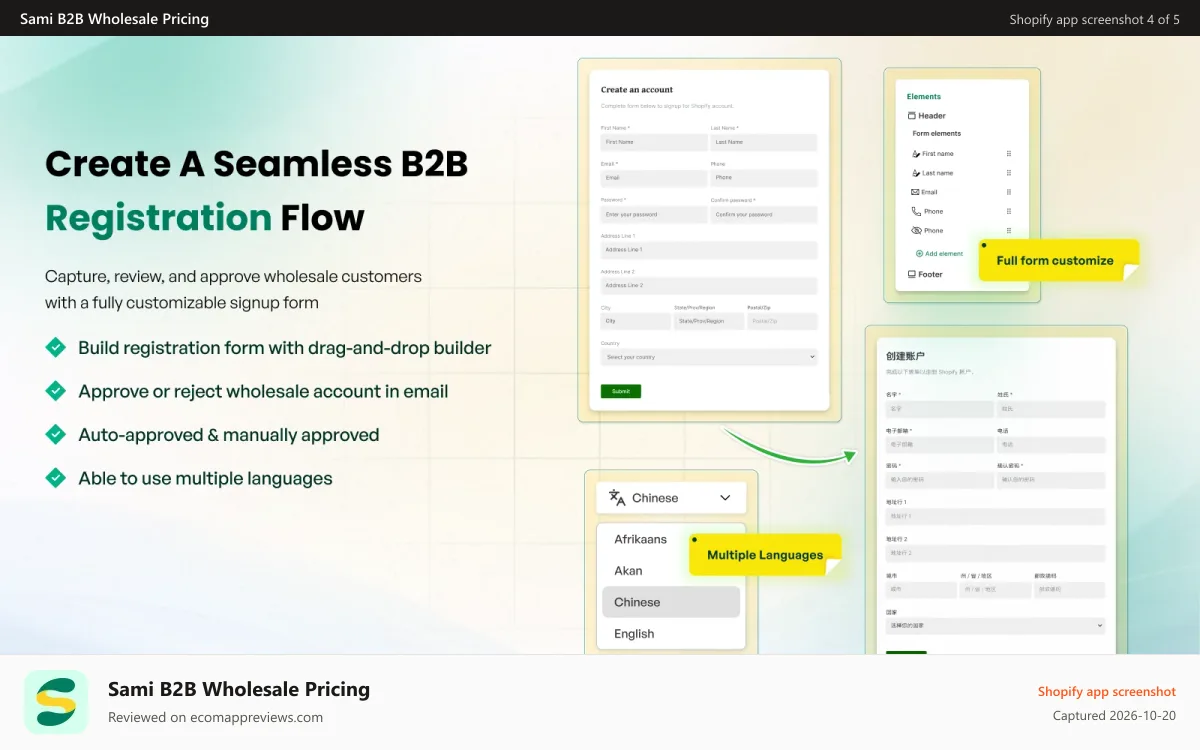Image resolution: width=1200 pixels, height=750 pixels.
Task: Click the Sami B2B Wholesale Pricing footer title
Action: (239, 689)
